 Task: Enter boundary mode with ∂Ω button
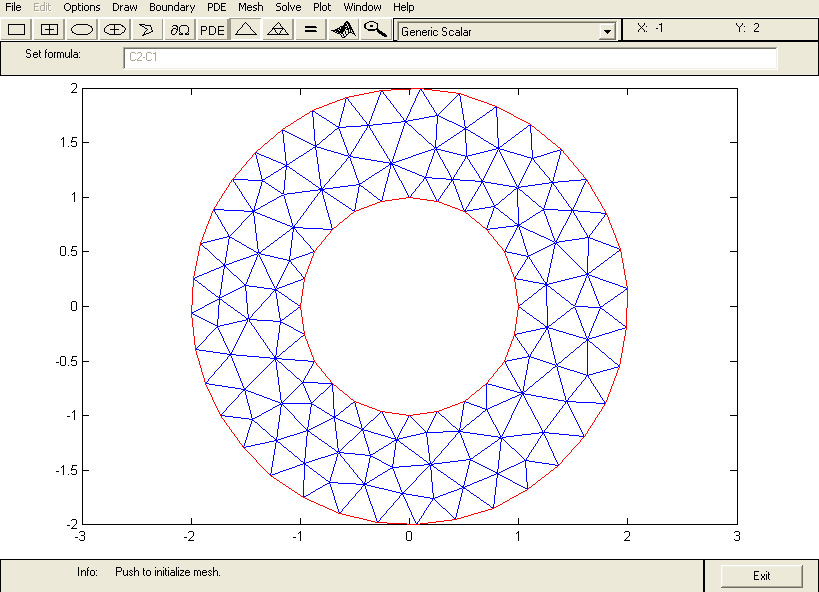pos(180,30)
